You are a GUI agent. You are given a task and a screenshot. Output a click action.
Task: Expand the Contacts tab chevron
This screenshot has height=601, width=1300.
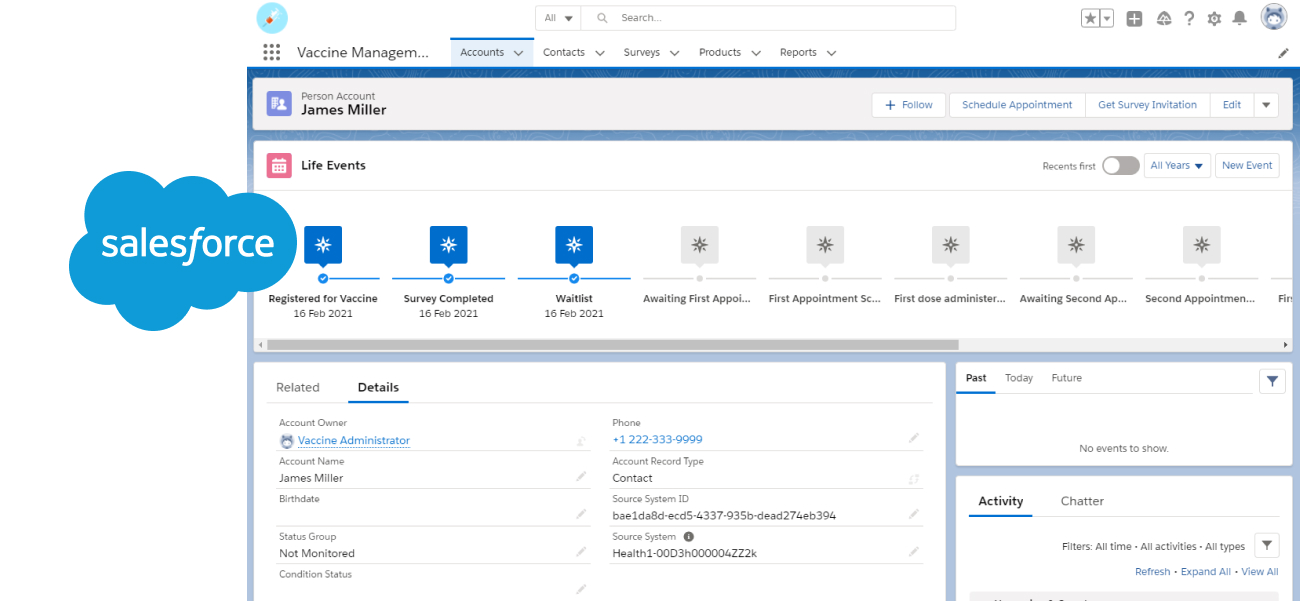[x=600, y=53]
